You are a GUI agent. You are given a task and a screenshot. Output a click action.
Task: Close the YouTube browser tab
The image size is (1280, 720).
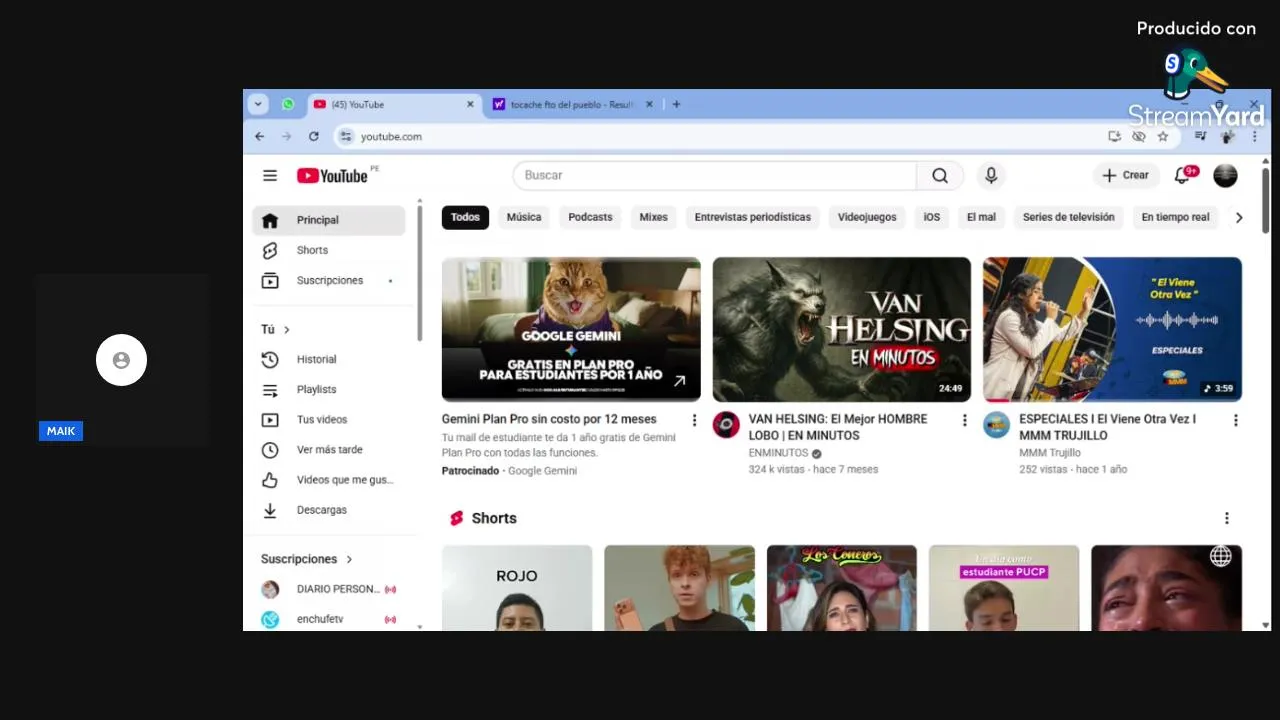click(x=470, y=104)
